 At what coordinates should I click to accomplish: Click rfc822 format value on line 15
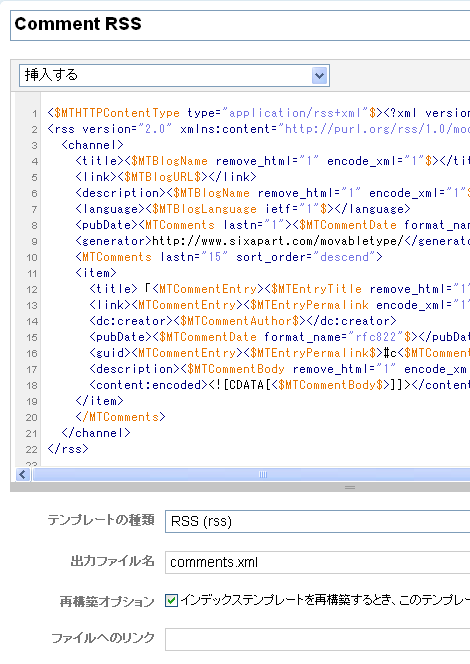coord(376,337)
